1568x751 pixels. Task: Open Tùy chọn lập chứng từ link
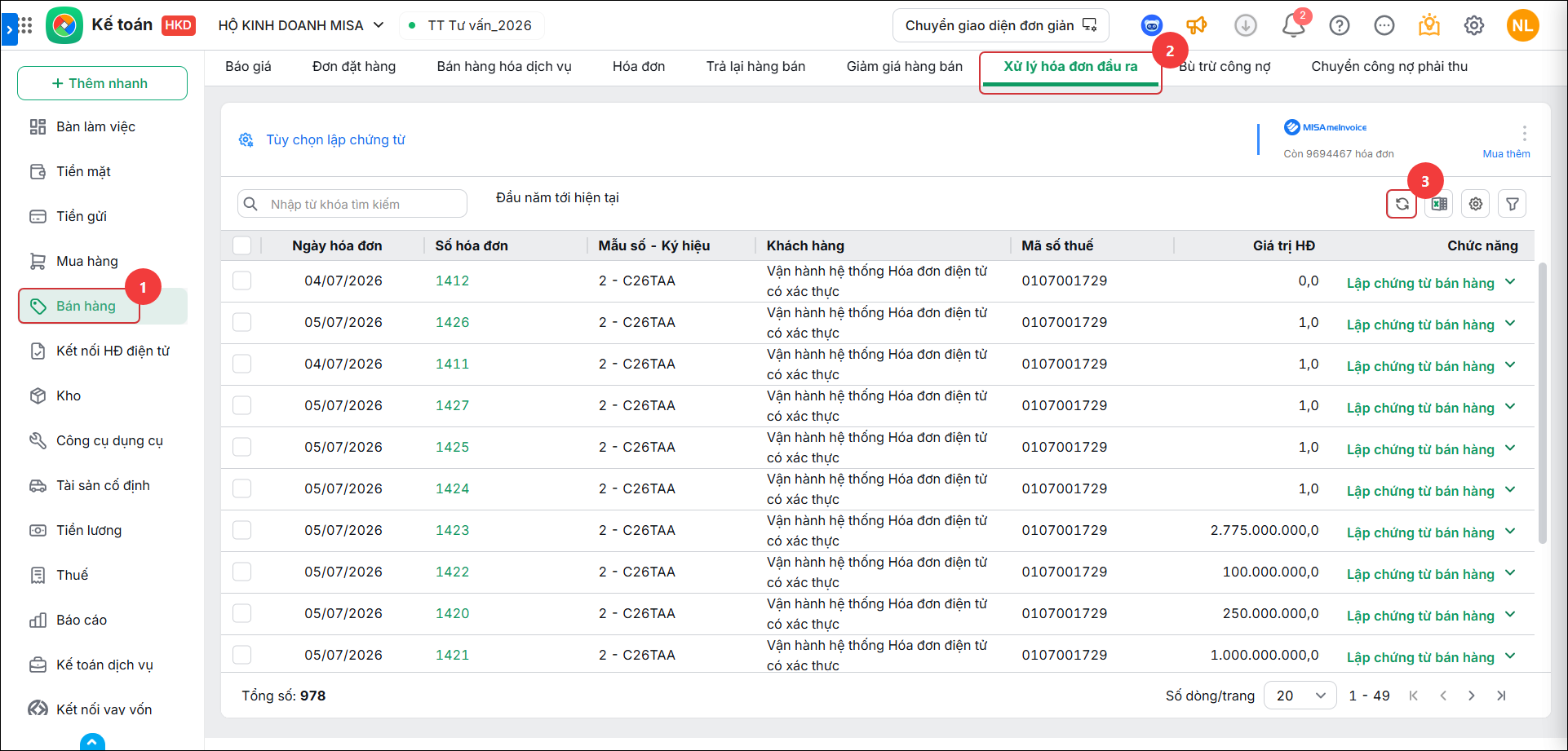point(335,140)
